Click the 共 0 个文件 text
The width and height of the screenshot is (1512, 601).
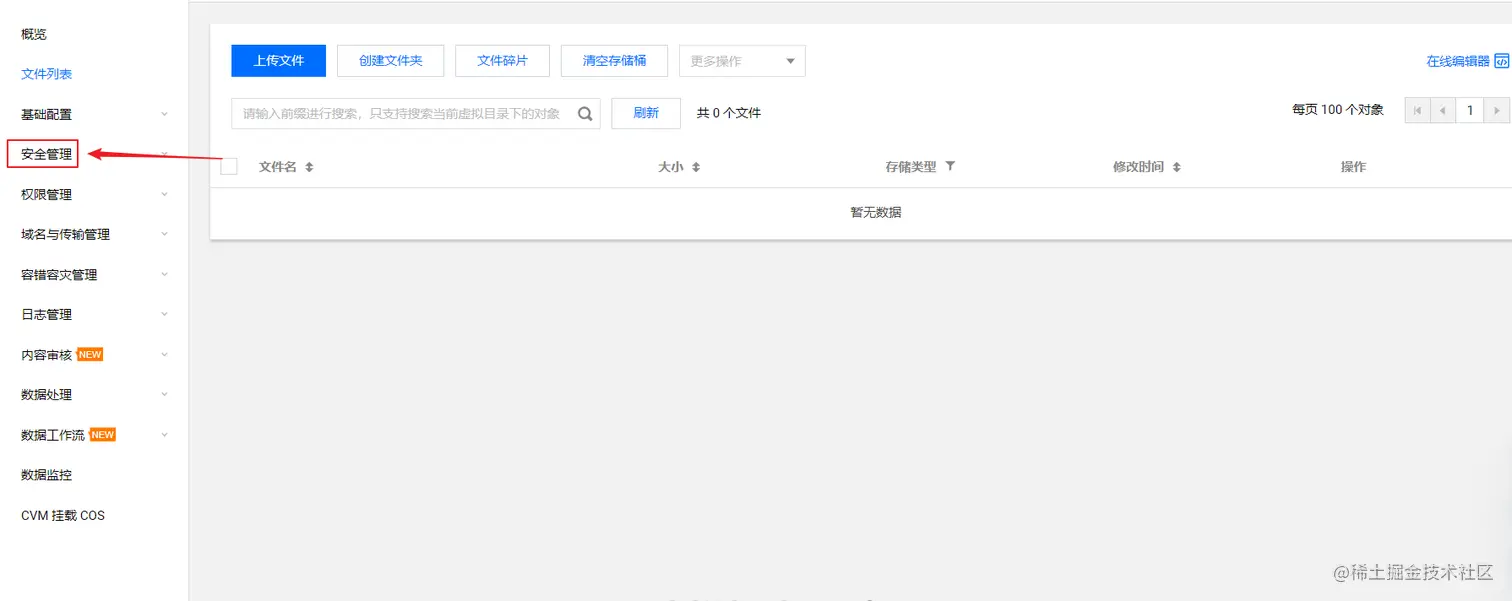[729, 113]
